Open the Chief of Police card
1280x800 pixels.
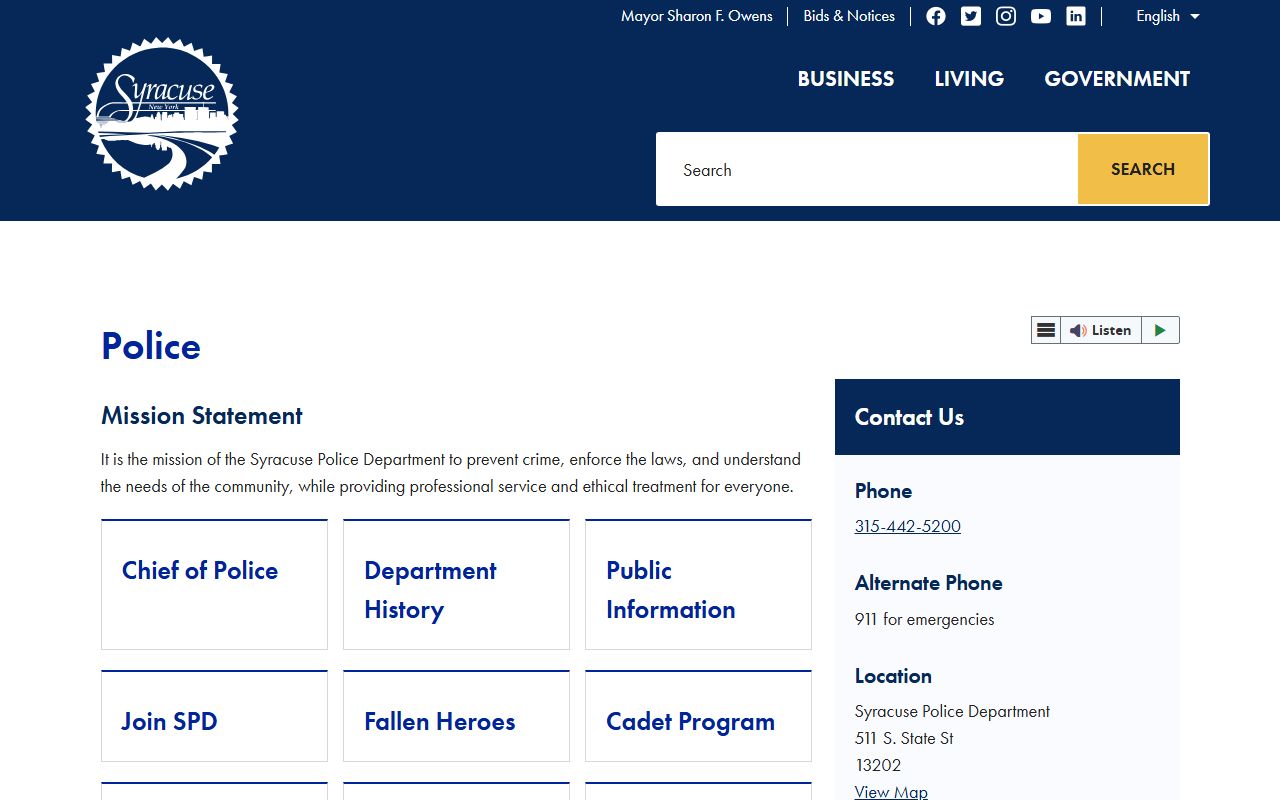point(214,584)
